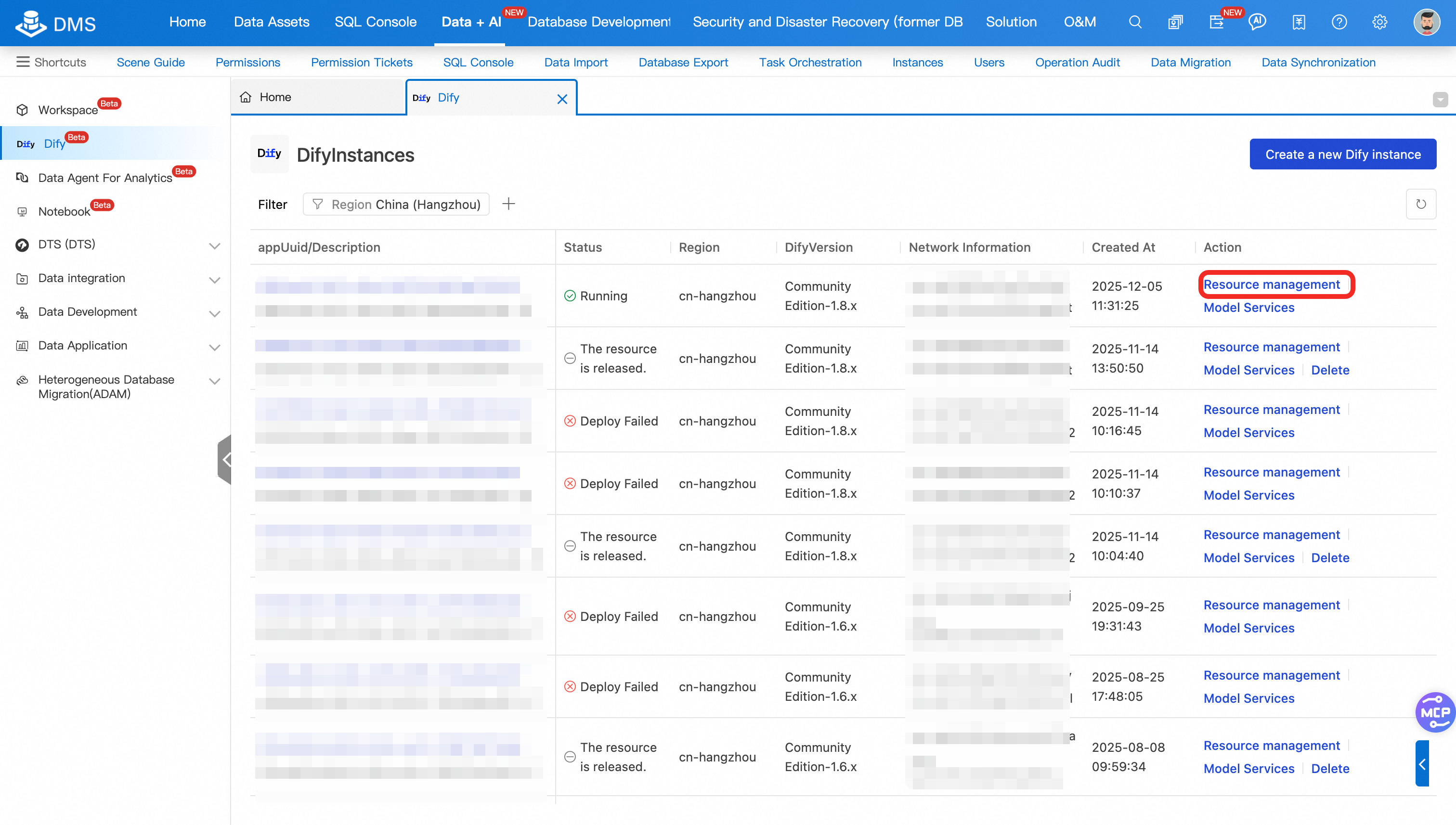
Task: Open the Data + AI menu
Action: [471, 22]
